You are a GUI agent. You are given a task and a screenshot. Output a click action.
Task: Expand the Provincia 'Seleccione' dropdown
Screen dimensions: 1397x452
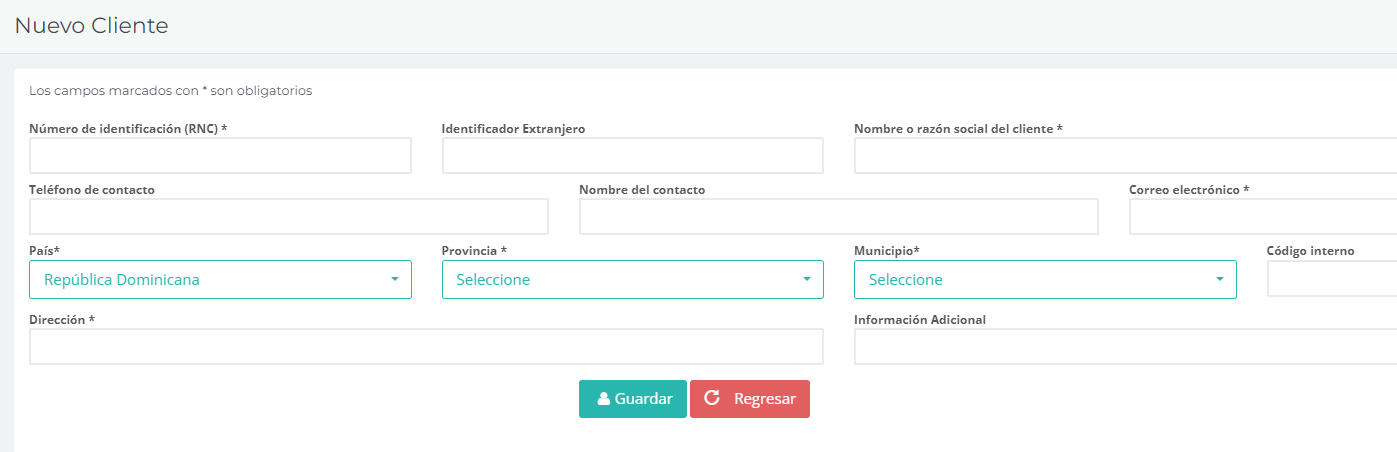pos(622,280)
